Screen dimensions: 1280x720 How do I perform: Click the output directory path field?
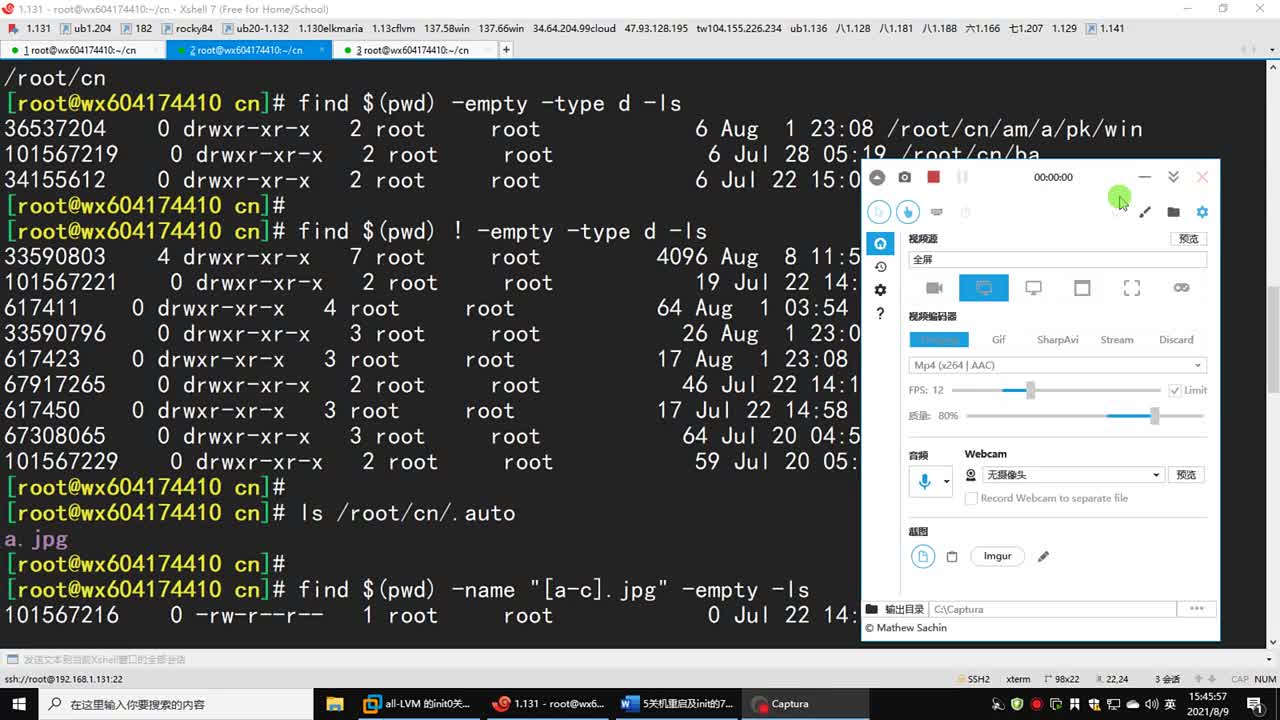(1052, 609)
